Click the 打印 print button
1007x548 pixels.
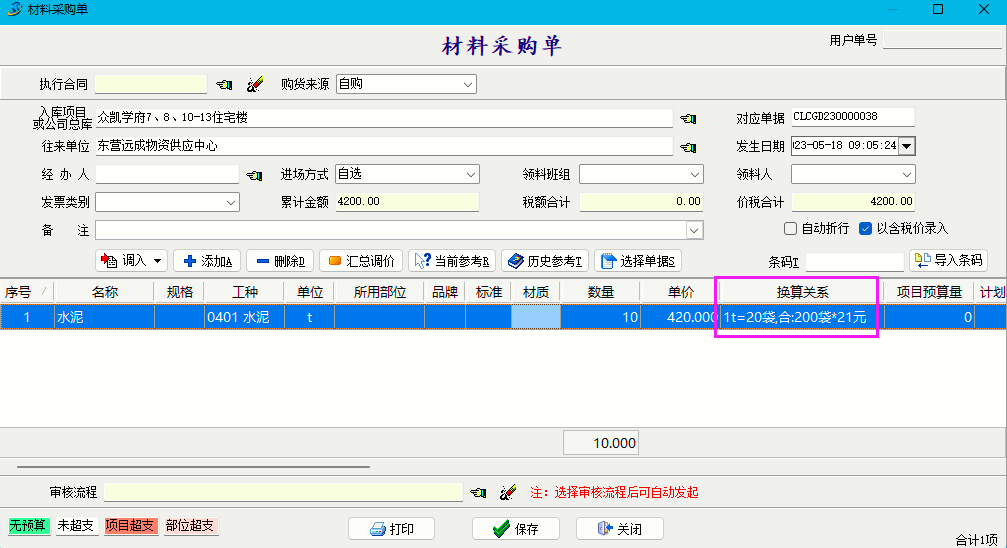[x=391, y=529]
